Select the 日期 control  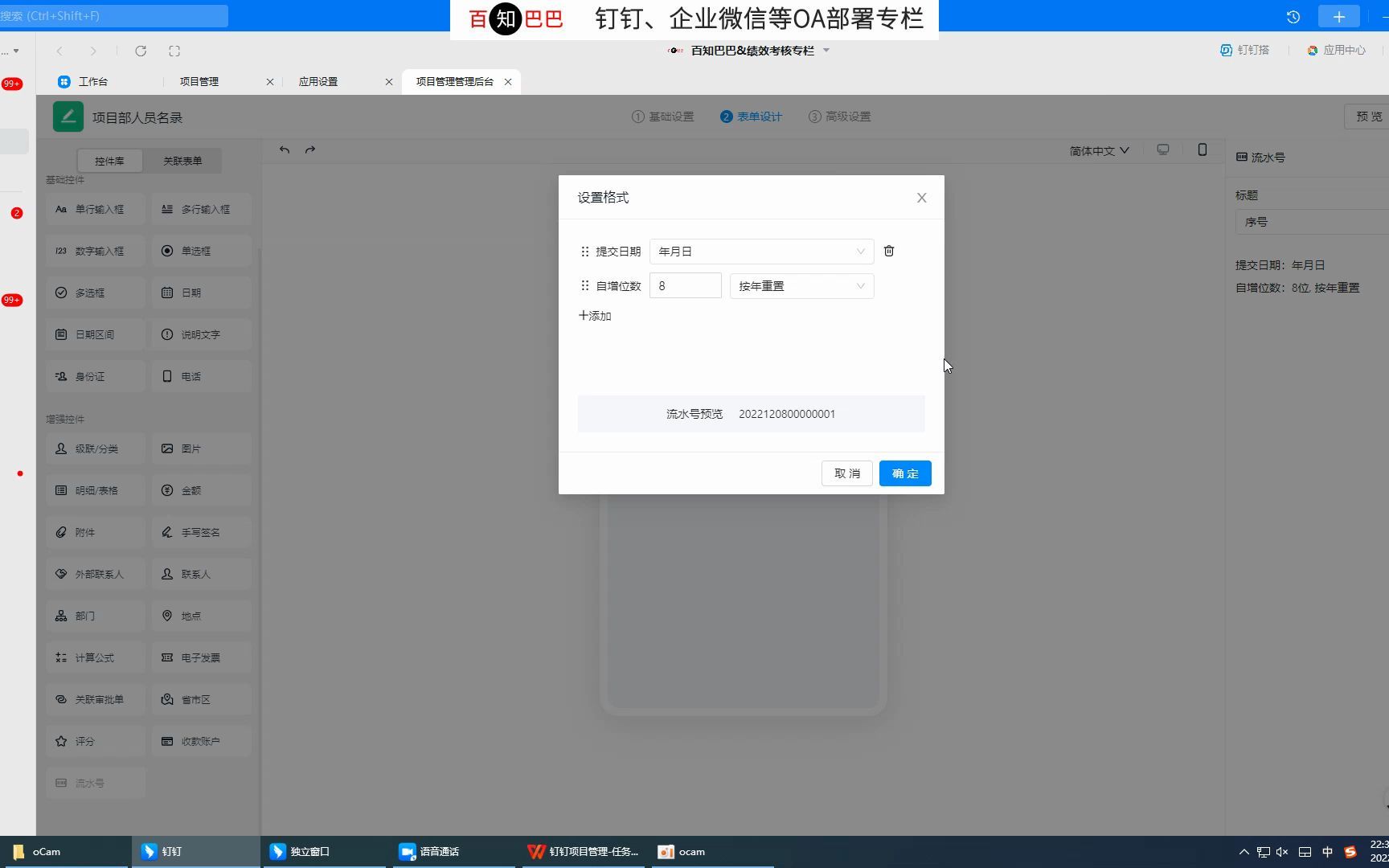point(202,293)
